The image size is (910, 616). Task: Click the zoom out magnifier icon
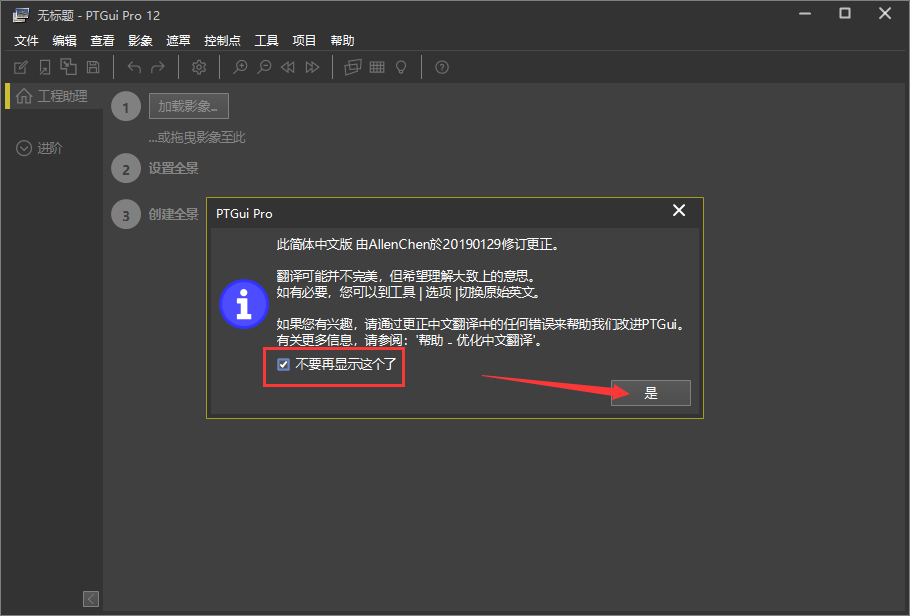[264, 67]
